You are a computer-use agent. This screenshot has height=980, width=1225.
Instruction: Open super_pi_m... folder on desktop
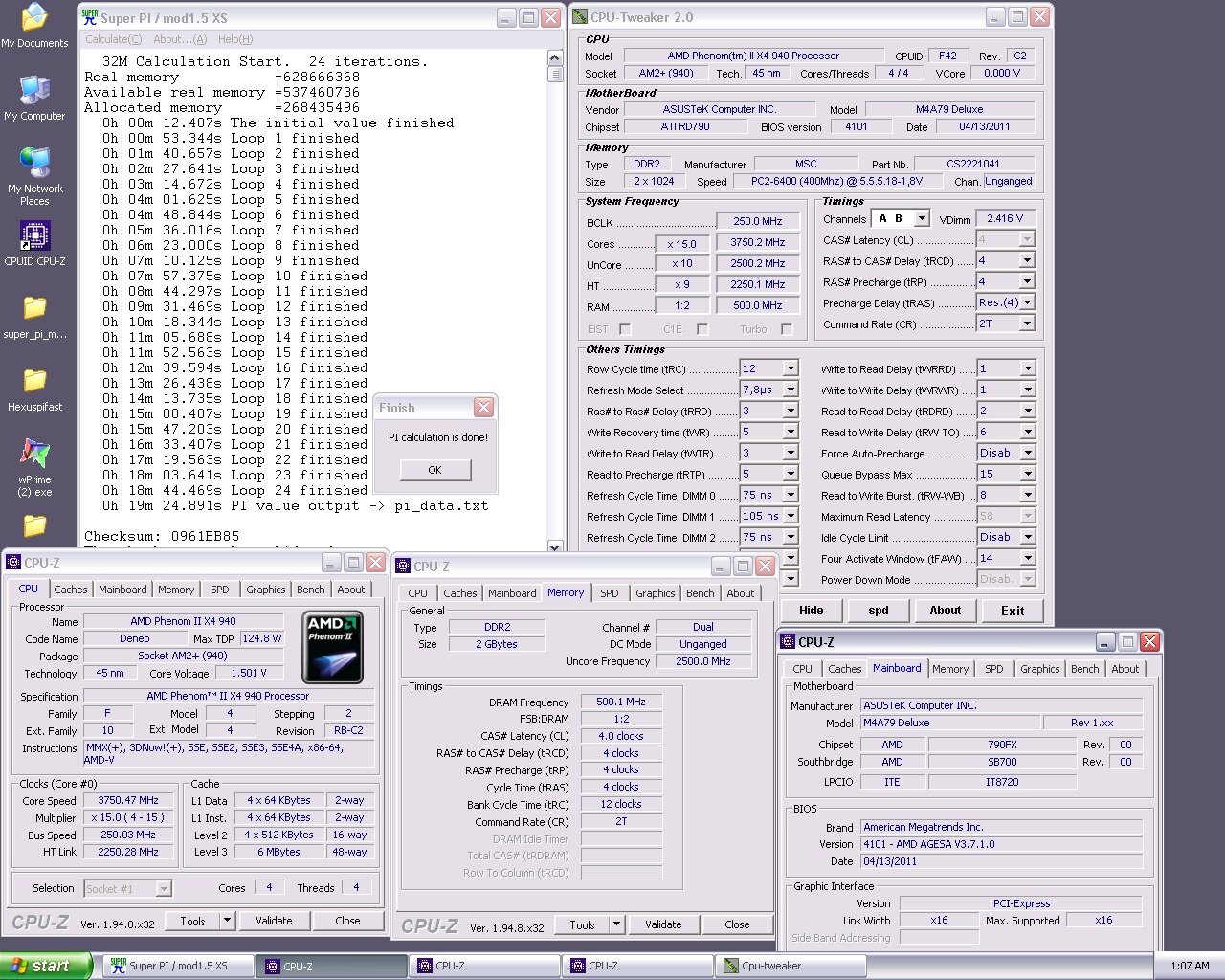pyautogui.click(x=34, y=317)
